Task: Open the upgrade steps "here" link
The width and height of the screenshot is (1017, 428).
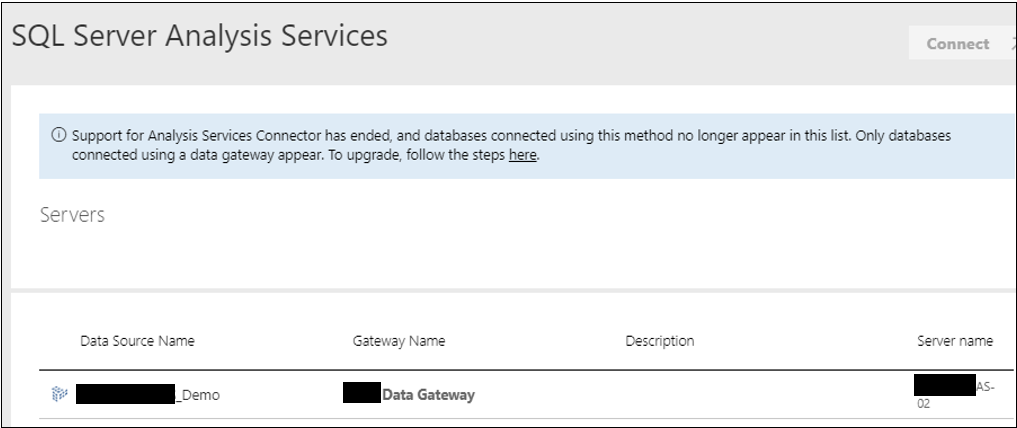Action: [523, 156]
